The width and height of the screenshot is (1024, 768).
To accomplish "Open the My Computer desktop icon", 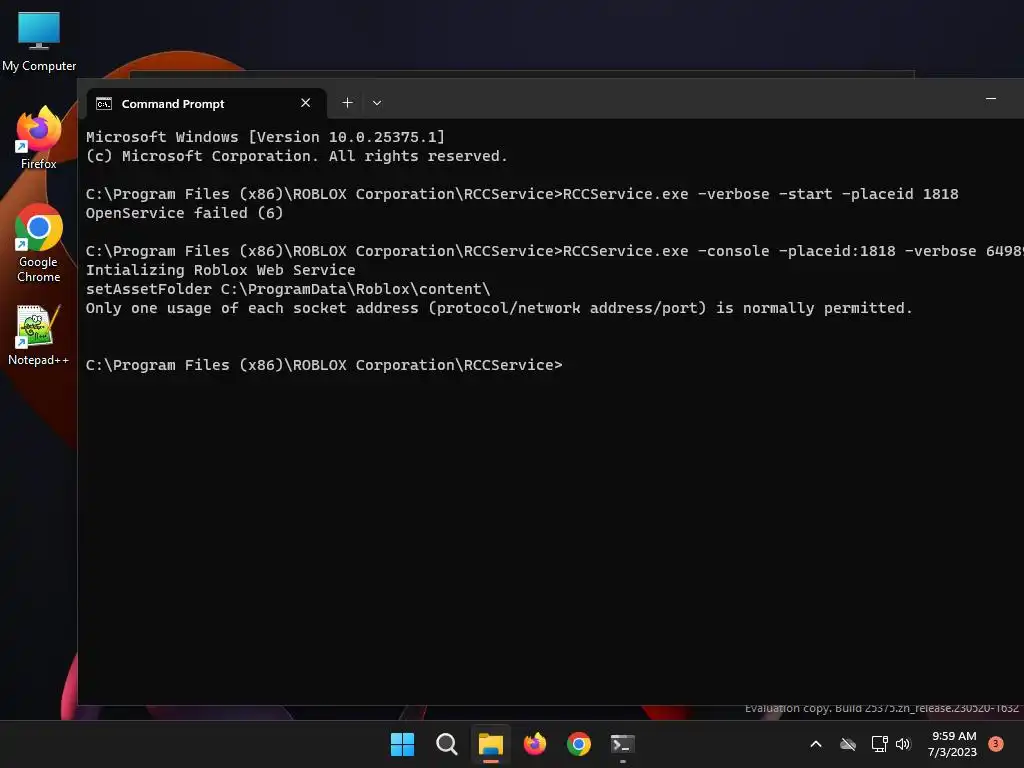I will [39, 42].
